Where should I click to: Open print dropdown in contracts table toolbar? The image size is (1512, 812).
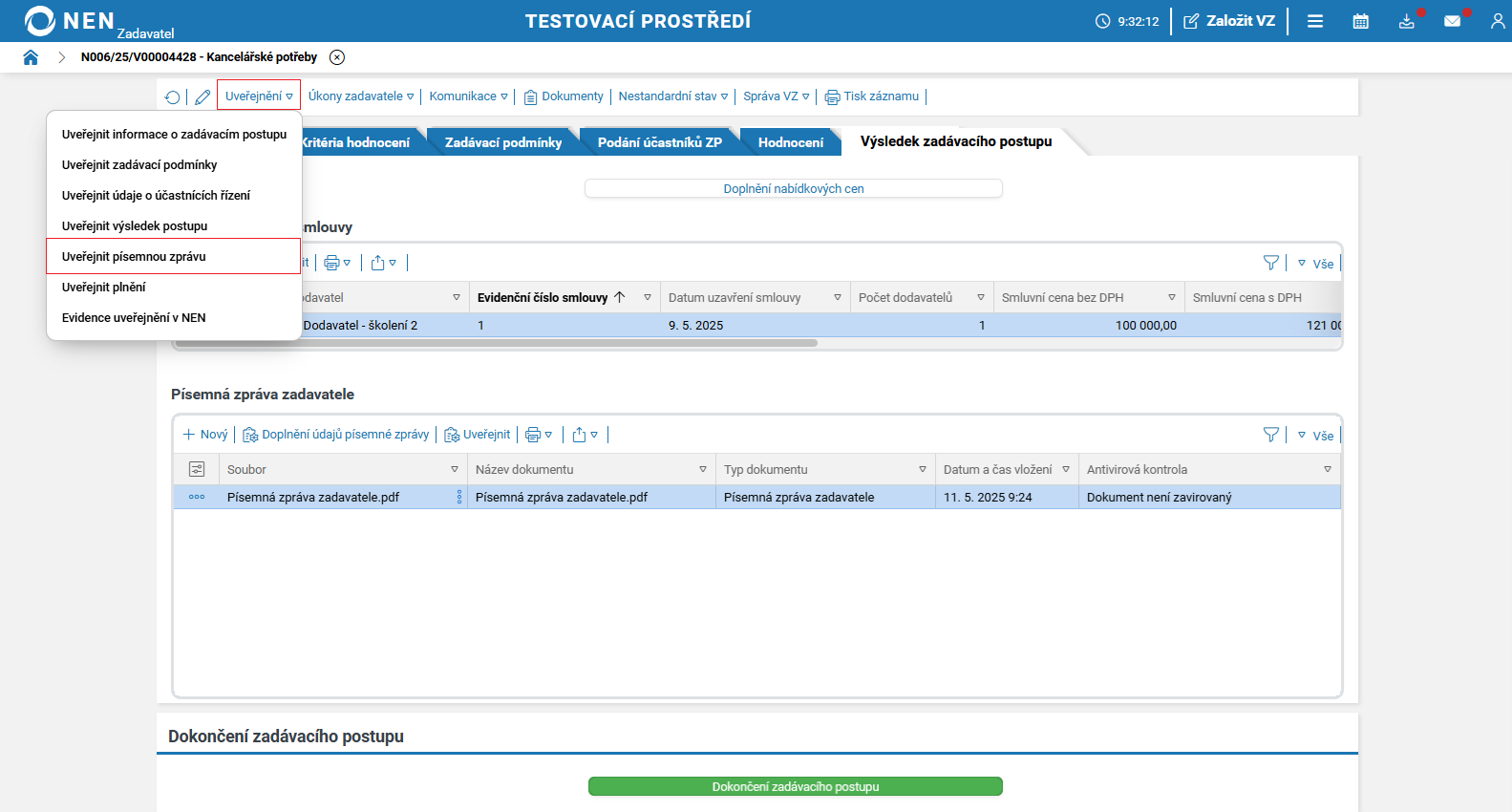337,263
